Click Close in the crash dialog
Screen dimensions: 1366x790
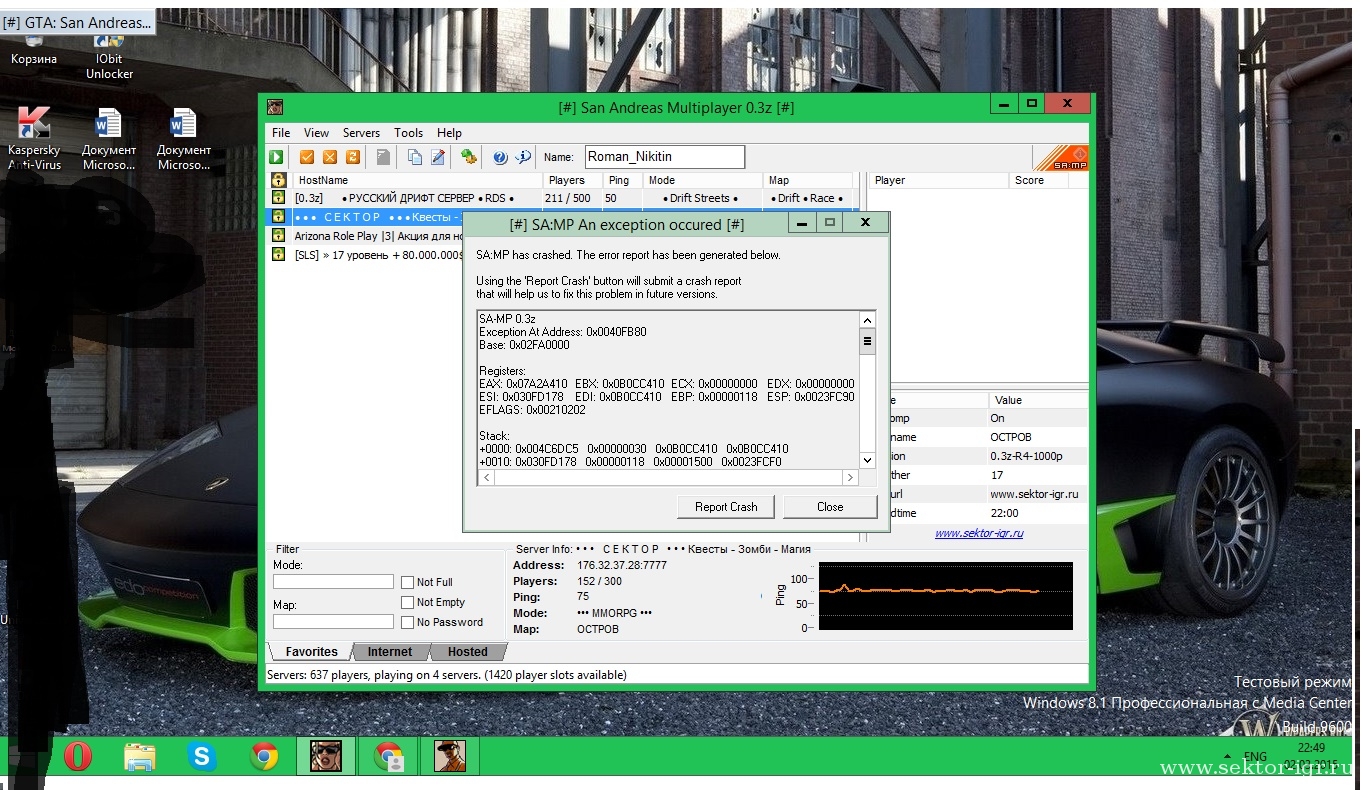[830, 507]
